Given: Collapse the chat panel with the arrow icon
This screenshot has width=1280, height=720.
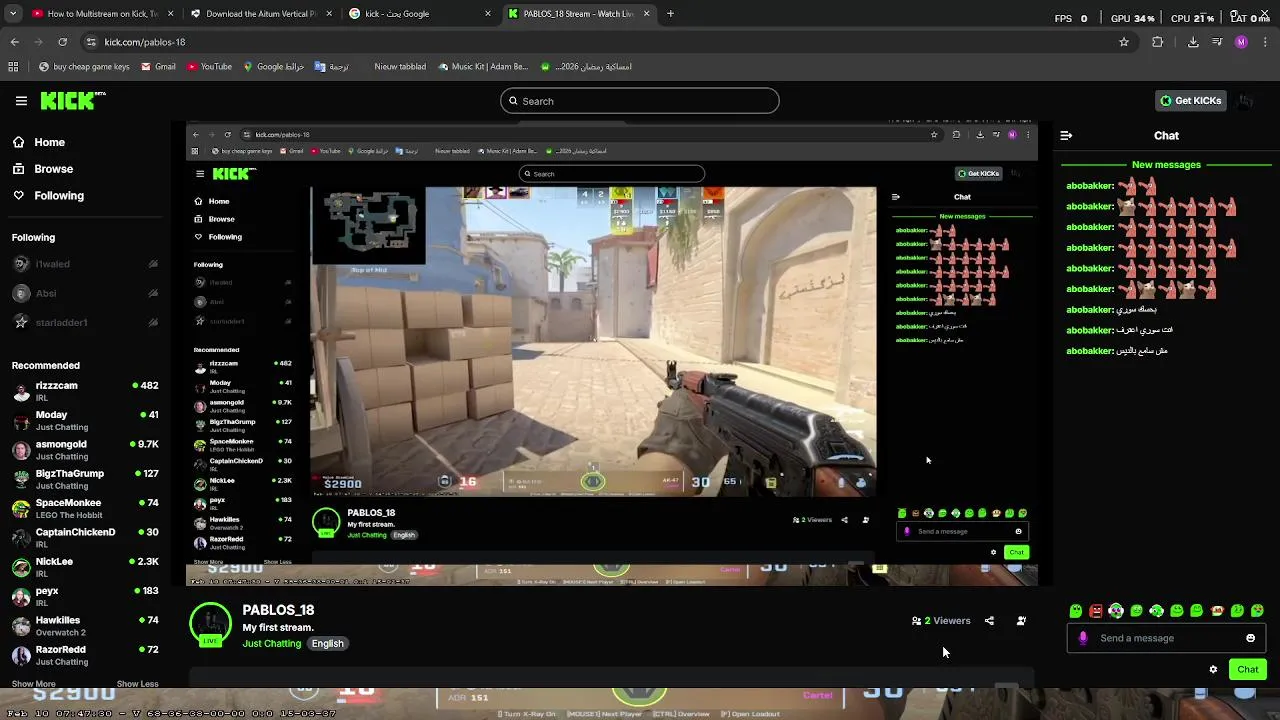Looking at the screenshot, I should [x=1066, y=136].
